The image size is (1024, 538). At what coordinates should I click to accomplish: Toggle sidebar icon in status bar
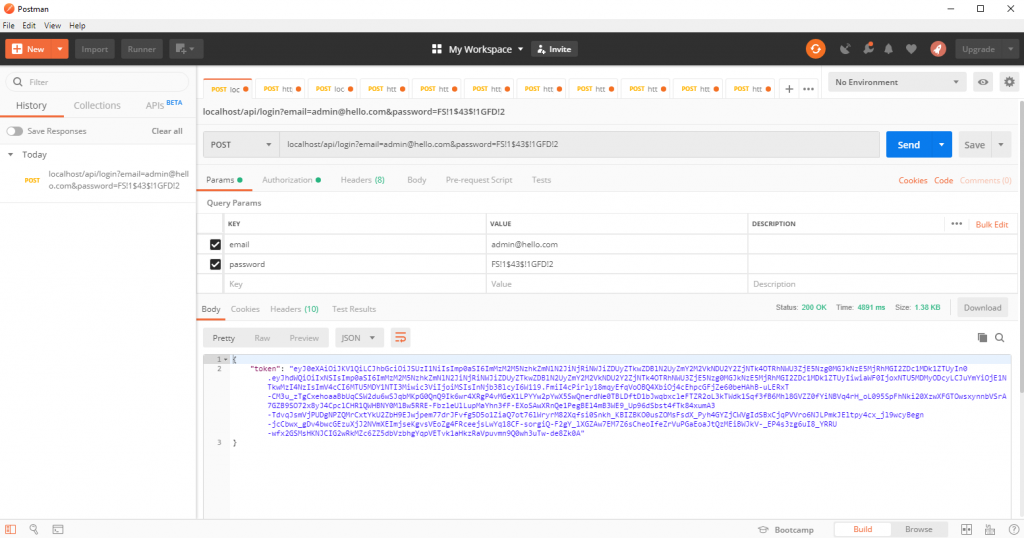pyautogui.click(x=10, y=530)
